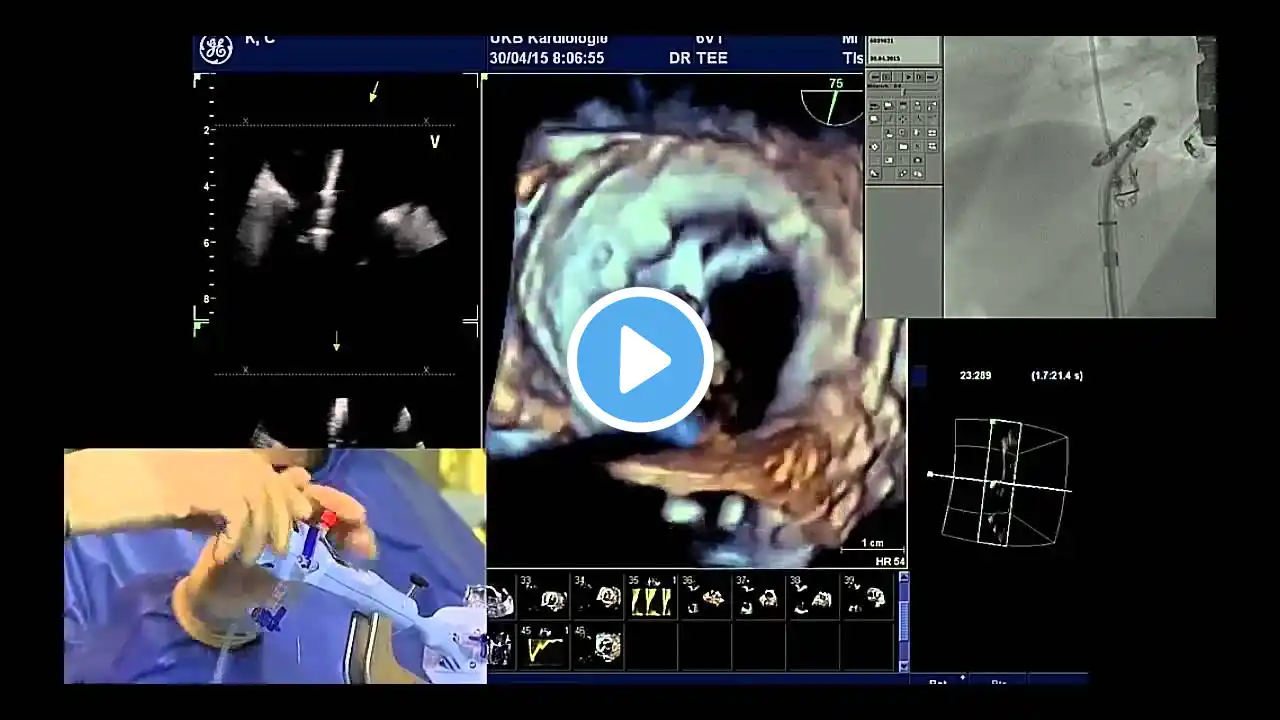The width and height of the screenshot is (1280, 720).
Task: Click the first button in the fluoroscopy playback bar
Action: click(874, 76)
